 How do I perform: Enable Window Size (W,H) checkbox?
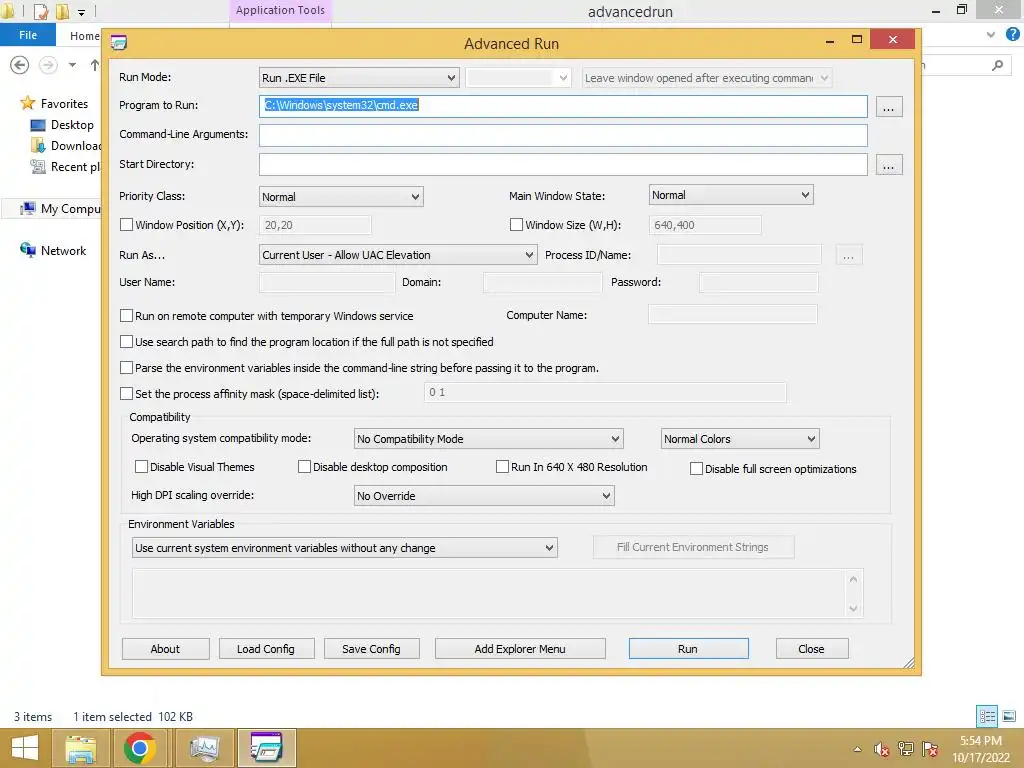point(517,225)
